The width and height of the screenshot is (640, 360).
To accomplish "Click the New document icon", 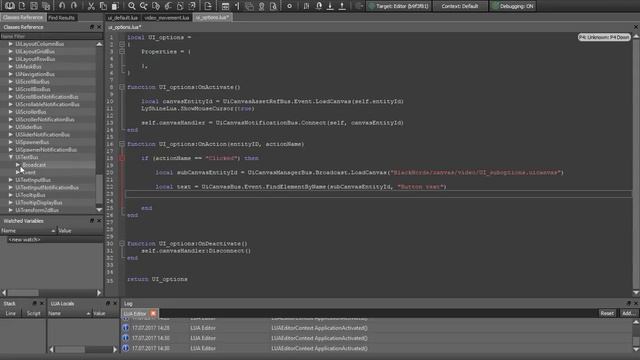I will click(22, 6).
